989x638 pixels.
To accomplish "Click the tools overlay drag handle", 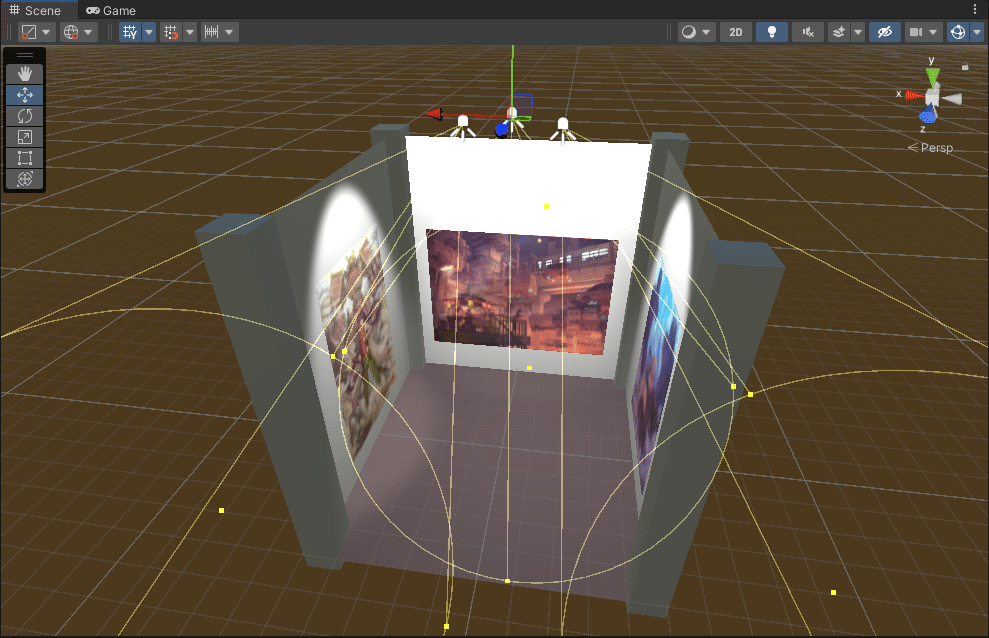I will click(x=25, y=55).
